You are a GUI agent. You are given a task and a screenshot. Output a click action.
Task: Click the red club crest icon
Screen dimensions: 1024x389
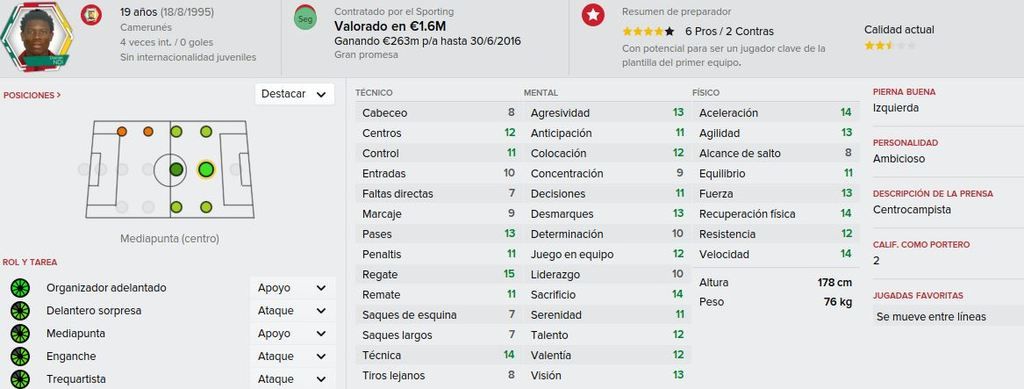(91, 15)
